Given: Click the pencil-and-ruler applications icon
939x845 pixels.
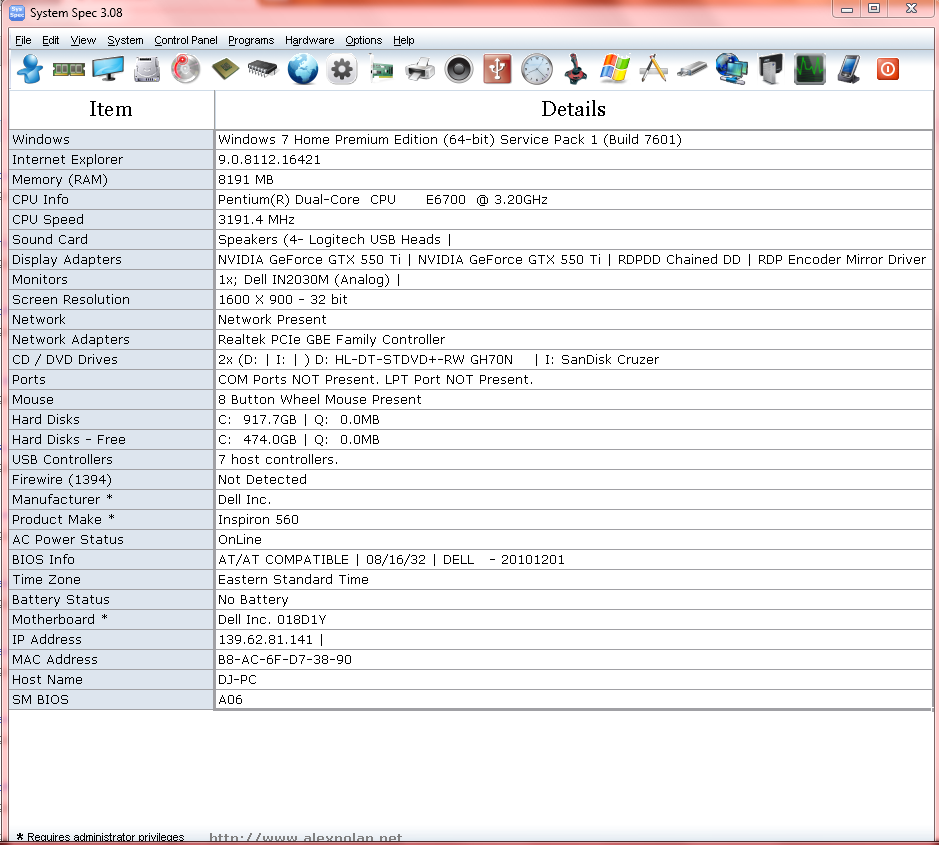Looking at the screenshot, I should pyautogui.click(x=653, y=68).
